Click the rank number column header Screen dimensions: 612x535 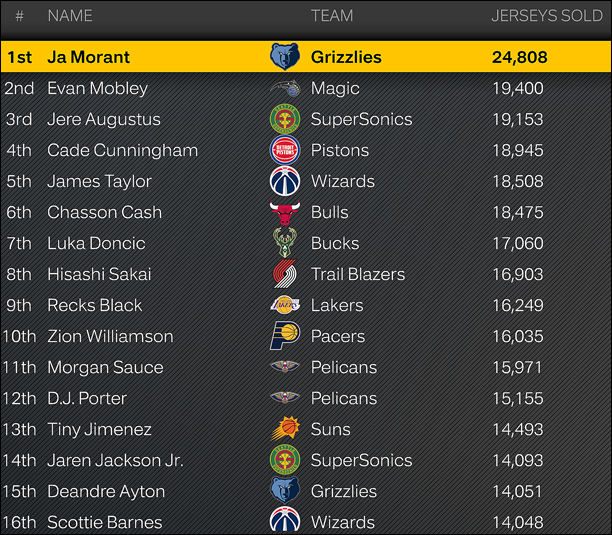20,16
